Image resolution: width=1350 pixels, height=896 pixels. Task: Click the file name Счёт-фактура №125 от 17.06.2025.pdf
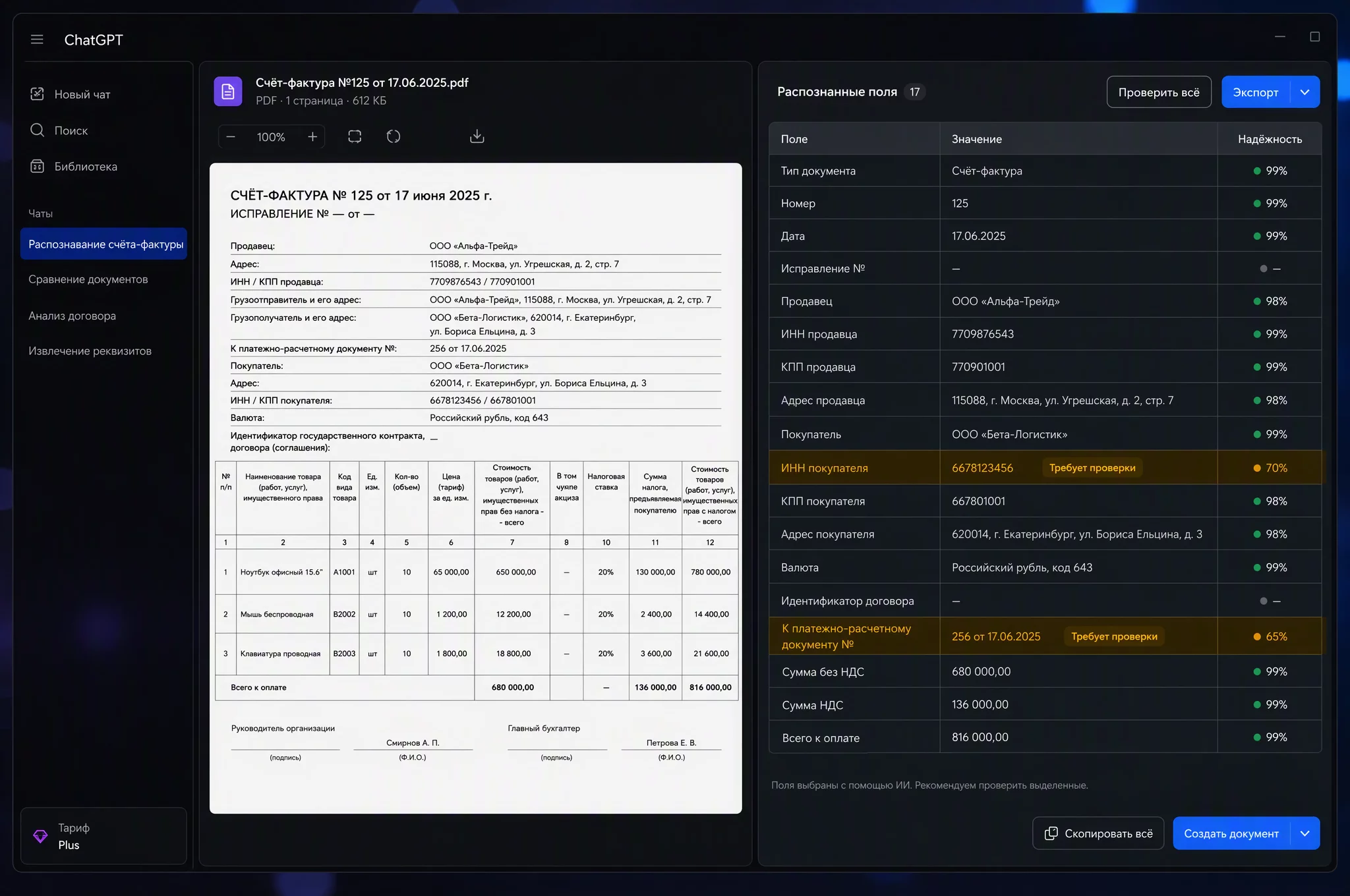tap(362, 82)
